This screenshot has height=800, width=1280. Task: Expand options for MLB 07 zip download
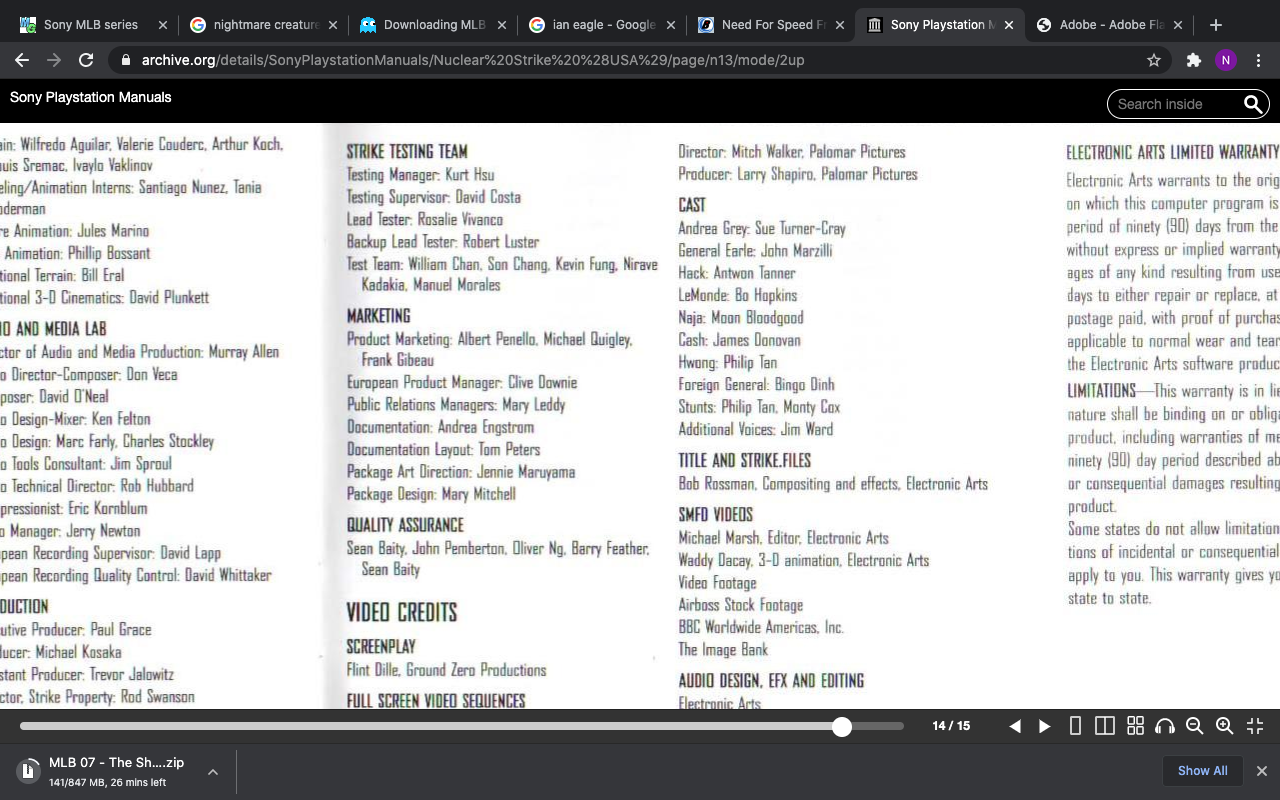[x=213, y=771]
